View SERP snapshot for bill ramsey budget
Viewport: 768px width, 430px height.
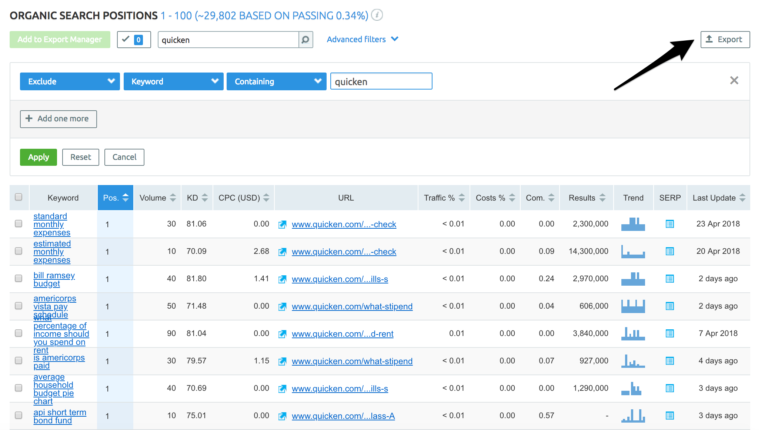pyautogui.click(x=670, y=279)
